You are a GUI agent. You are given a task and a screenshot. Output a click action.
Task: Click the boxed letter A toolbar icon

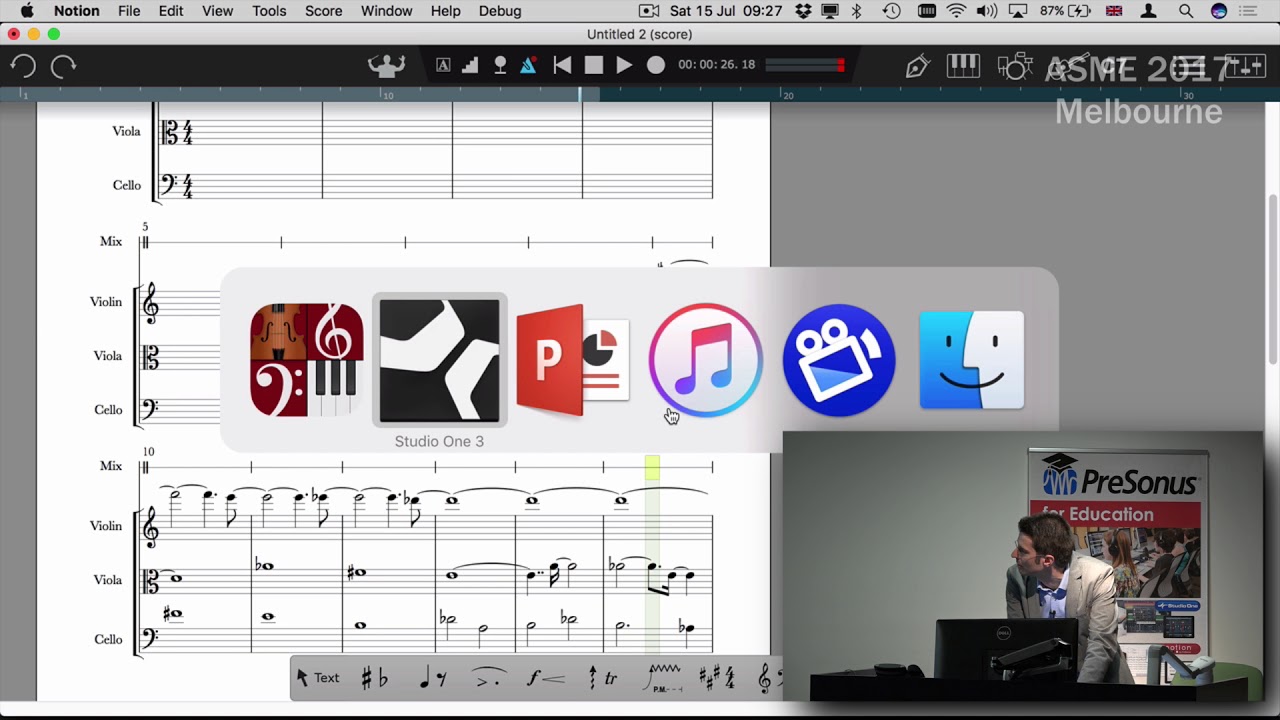pyautogui.click(x=443, y=65)
